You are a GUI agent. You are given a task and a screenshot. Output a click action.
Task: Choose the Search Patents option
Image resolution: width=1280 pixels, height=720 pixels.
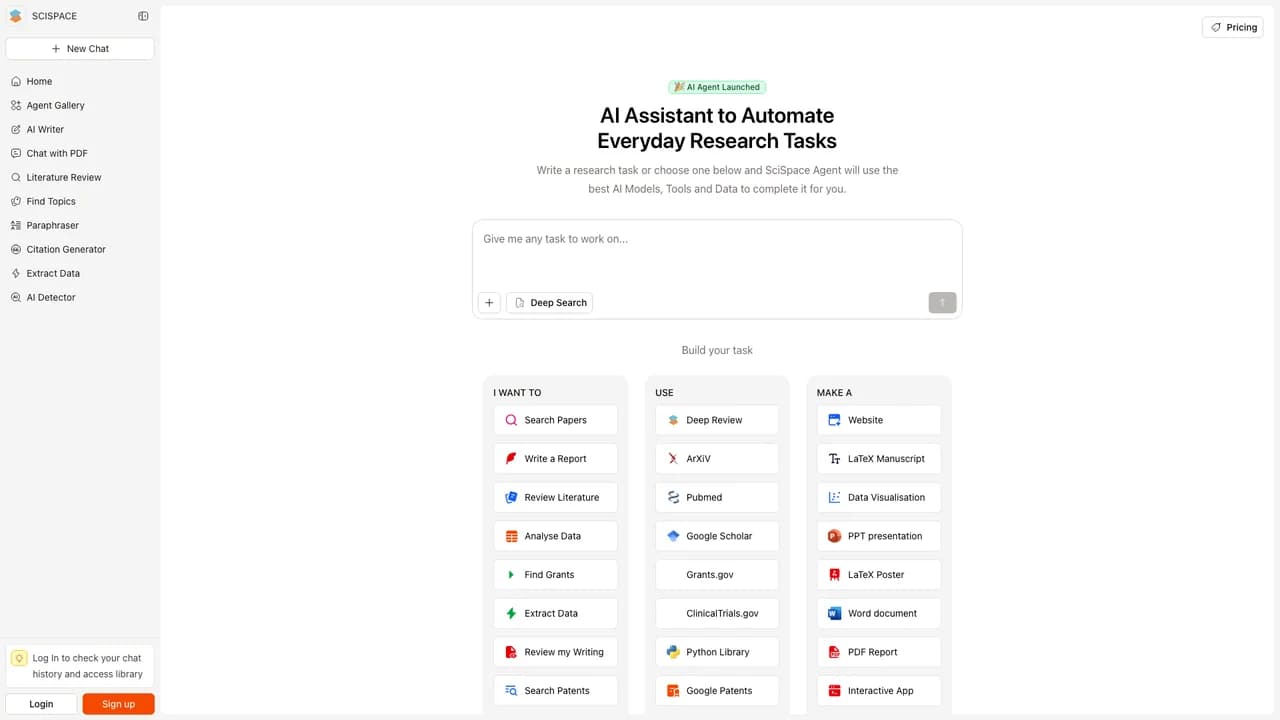555,691
